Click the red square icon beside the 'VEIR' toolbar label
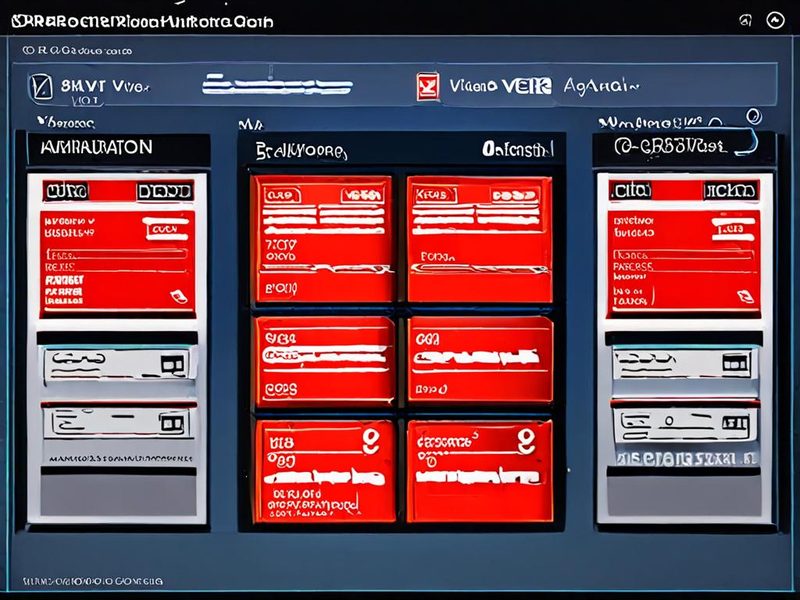Screen dimensions: 800x600 point(428,86)
